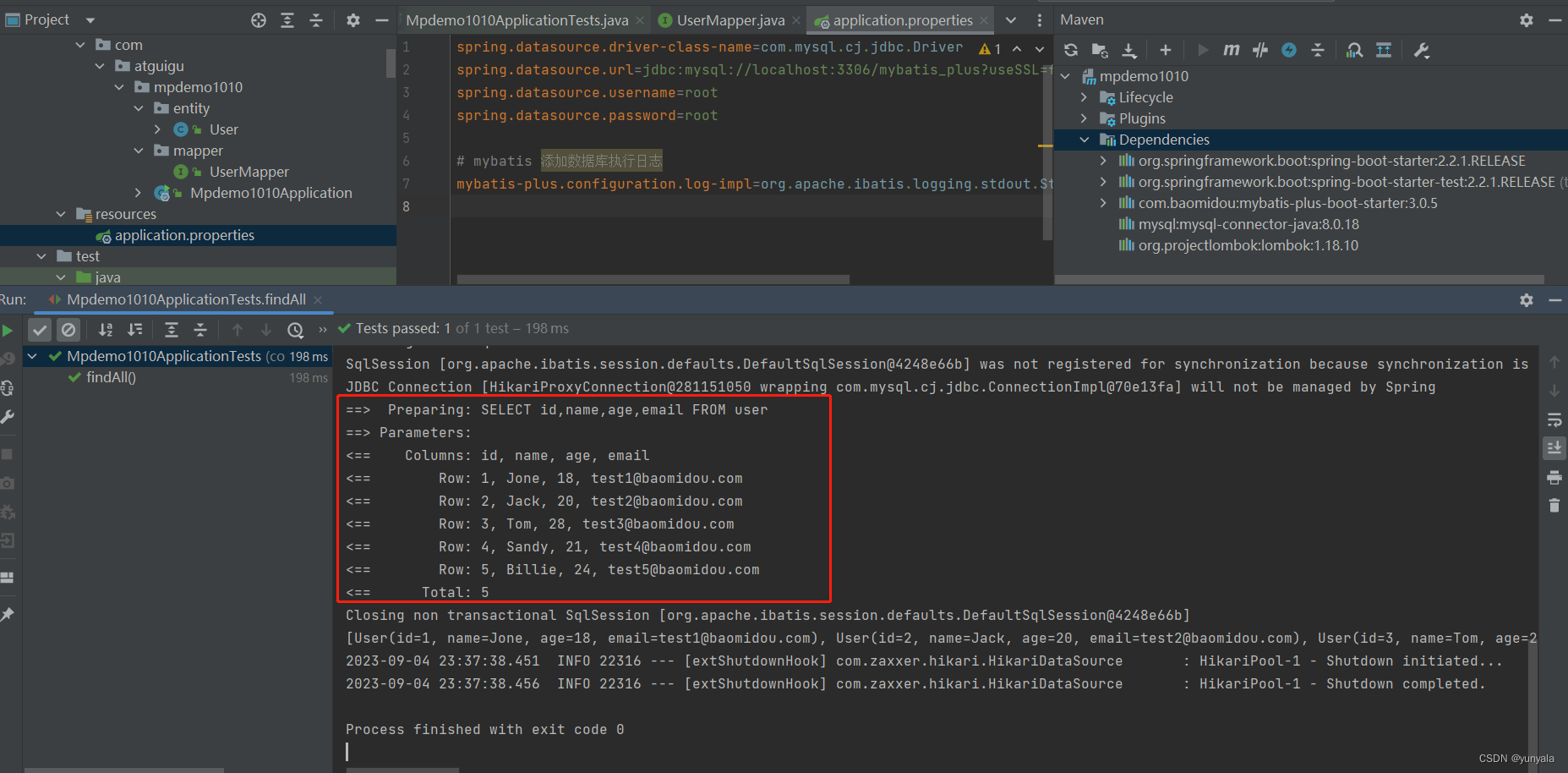Select UserMapper in Project tree
The width and height of the screenshot is (1568, 773).
pos(249,172)
